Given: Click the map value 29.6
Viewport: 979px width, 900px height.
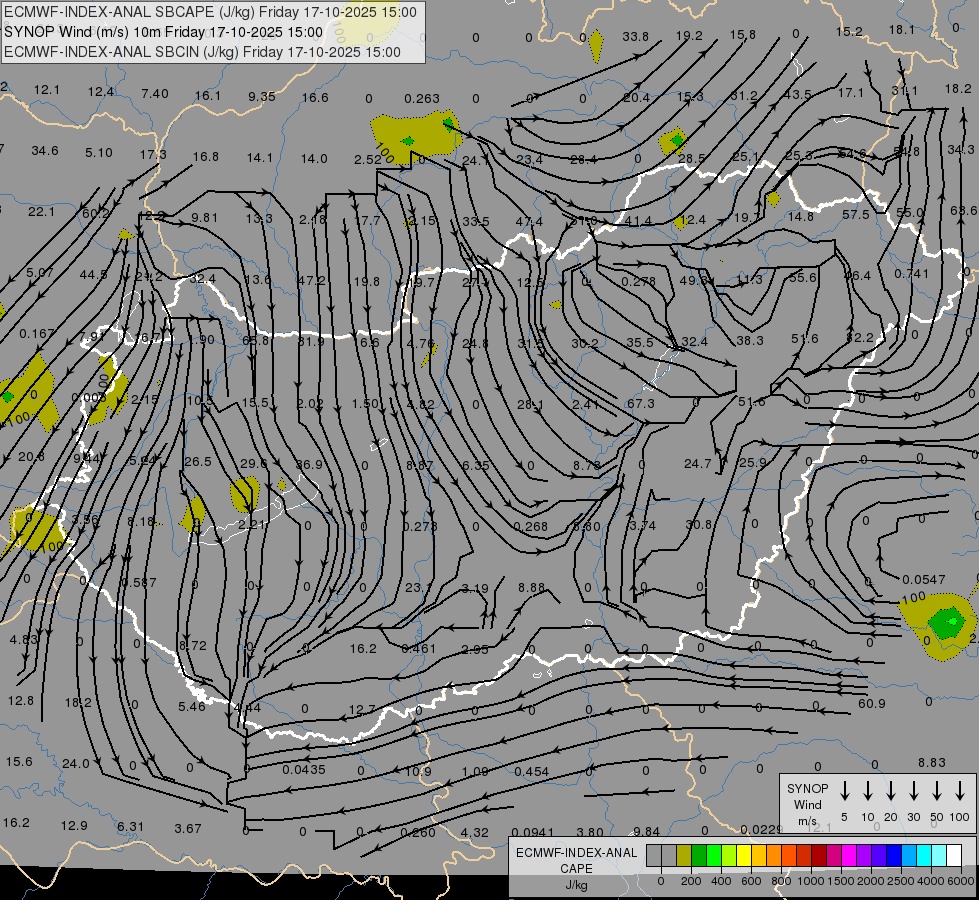Looking at the screenshot, I should click(x=253, y=463).
